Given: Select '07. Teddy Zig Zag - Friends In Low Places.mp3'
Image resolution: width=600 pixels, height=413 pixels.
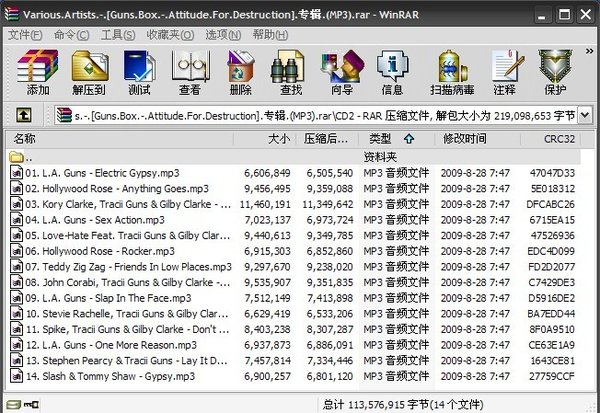Looking at the screenshot, I should [293, 266].
